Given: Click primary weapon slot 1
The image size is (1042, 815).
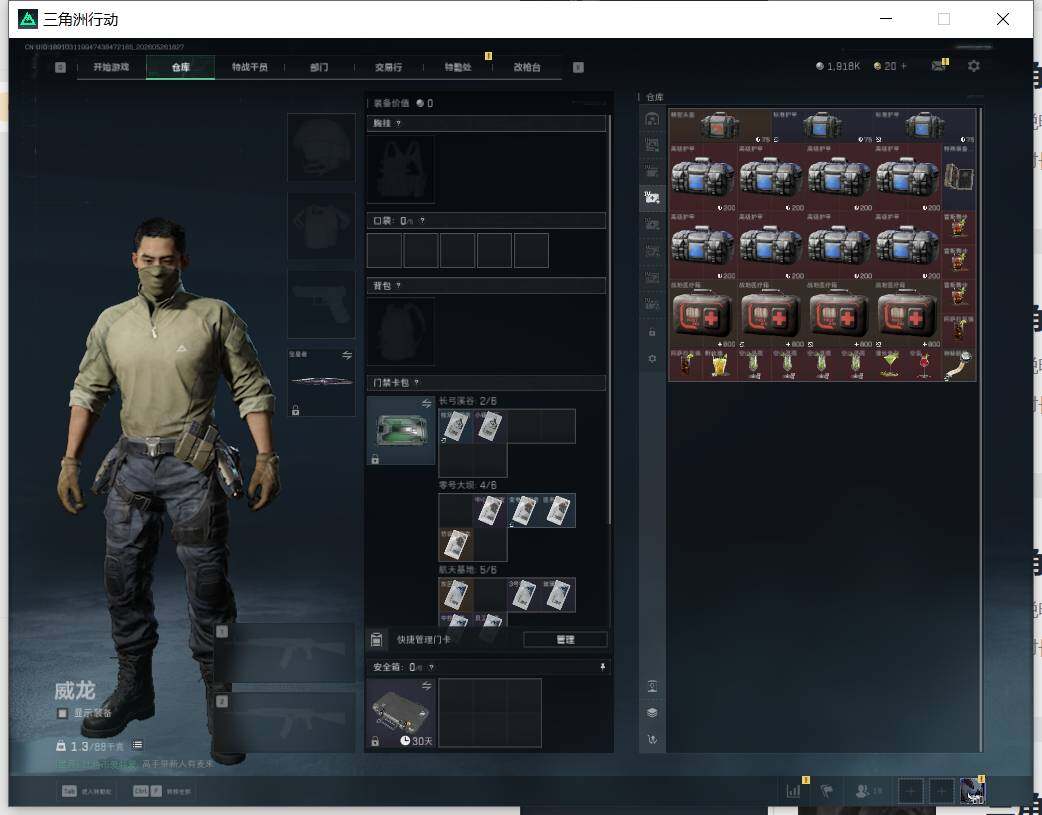Looking at the screenshot, I should click(284, 652).
